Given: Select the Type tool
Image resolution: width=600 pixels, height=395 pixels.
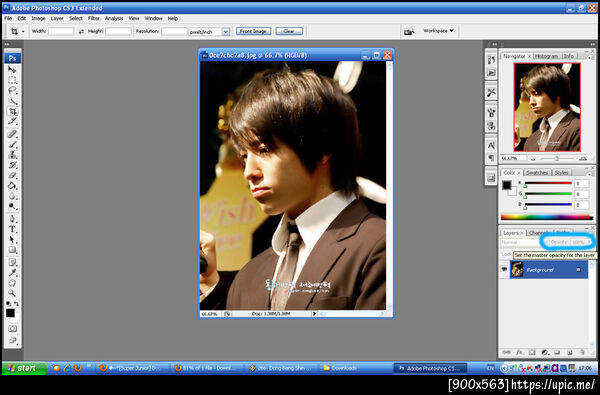Looking at the screenshot, I should point(12,229).
